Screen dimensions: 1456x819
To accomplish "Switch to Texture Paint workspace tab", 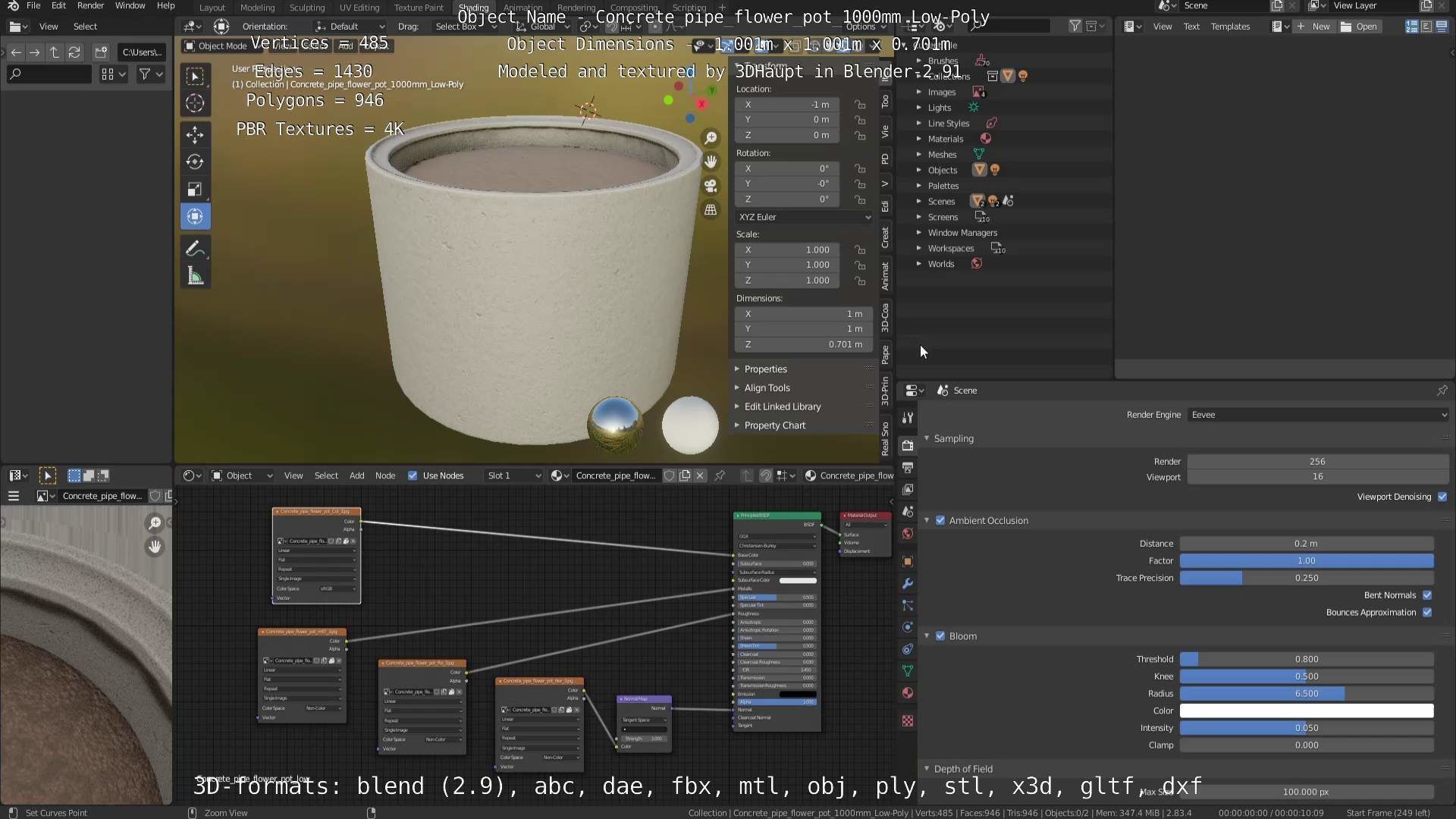I will (x=419, y=8).
